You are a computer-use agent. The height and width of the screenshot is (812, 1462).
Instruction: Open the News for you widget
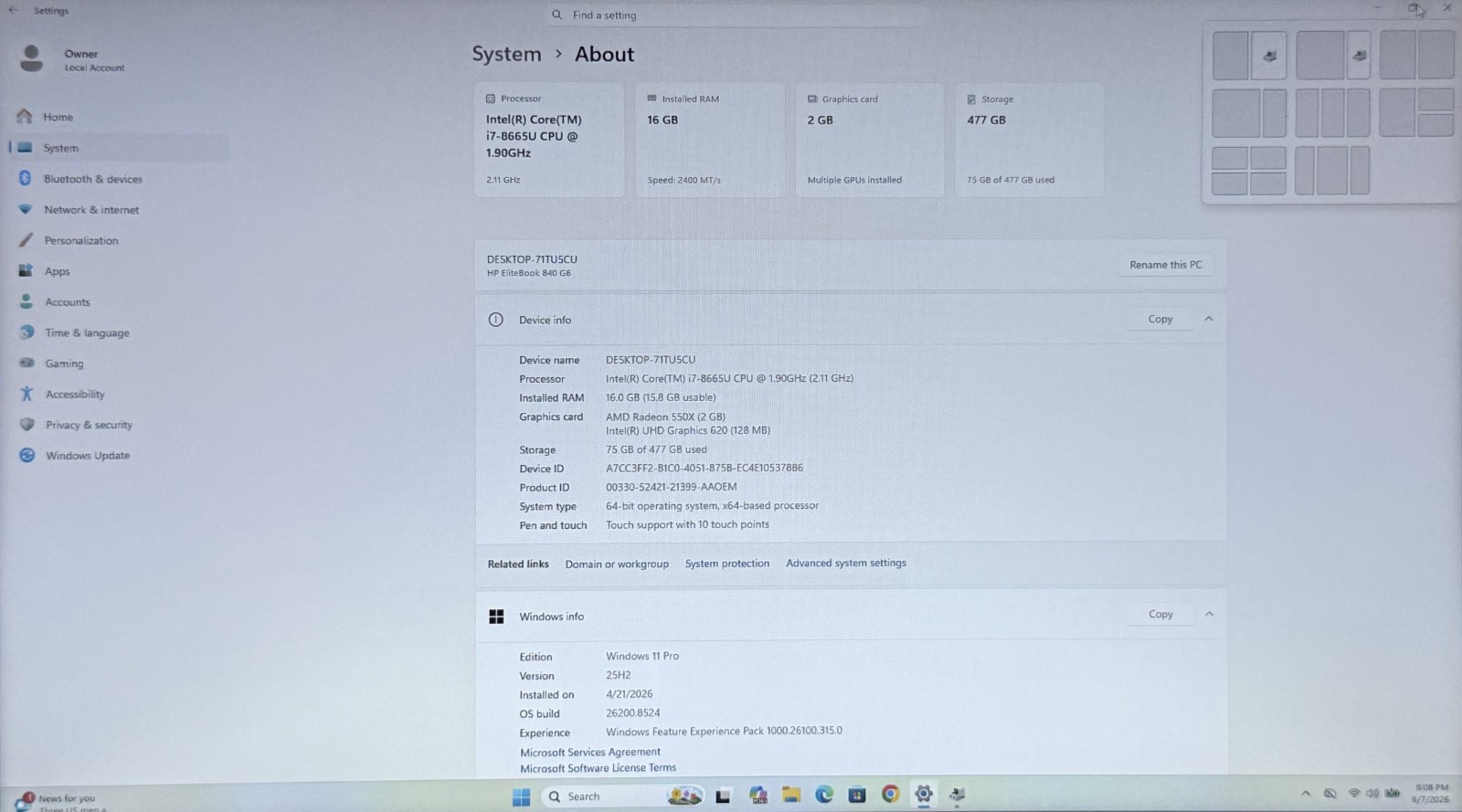point(59,802)
